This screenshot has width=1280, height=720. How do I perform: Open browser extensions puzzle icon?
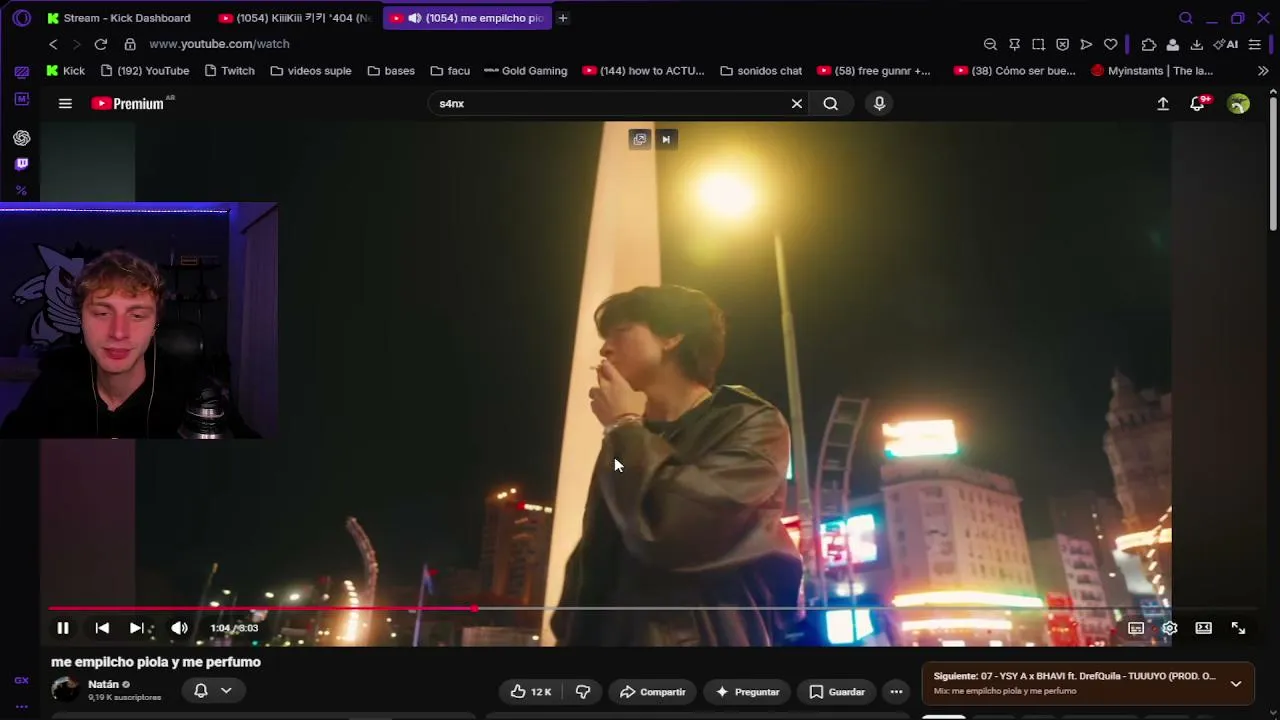point(1148,44)
